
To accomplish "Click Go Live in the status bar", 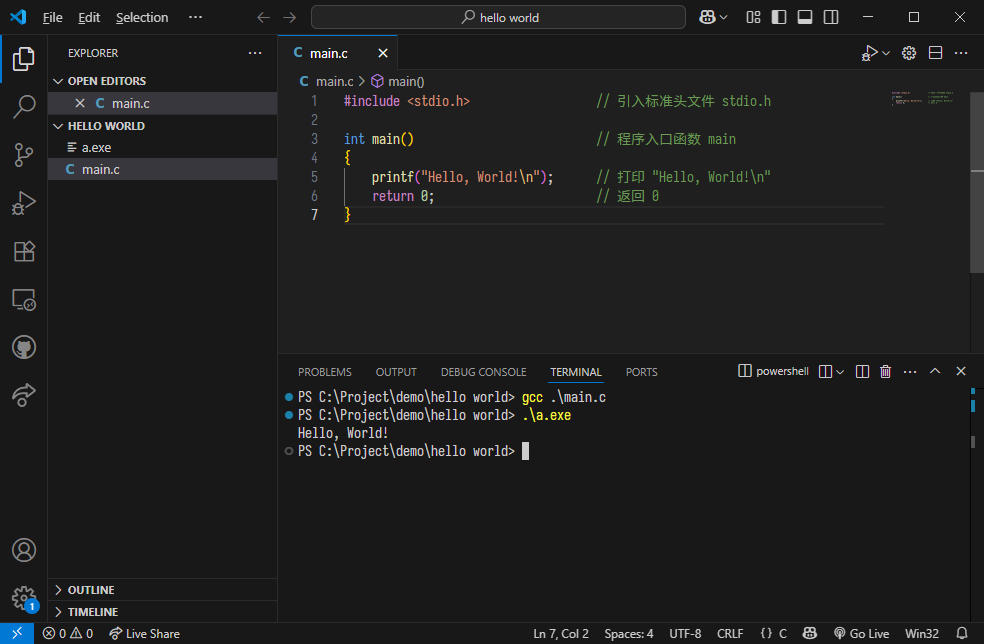I will point(861,633).
